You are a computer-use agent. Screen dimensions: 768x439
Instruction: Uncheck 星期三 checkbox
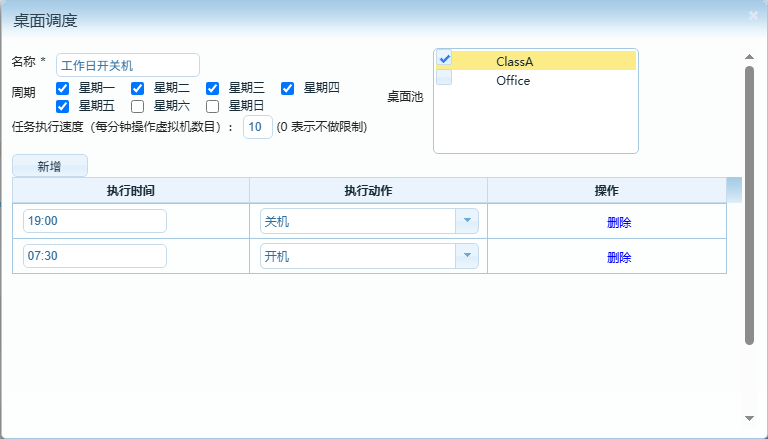213,88
